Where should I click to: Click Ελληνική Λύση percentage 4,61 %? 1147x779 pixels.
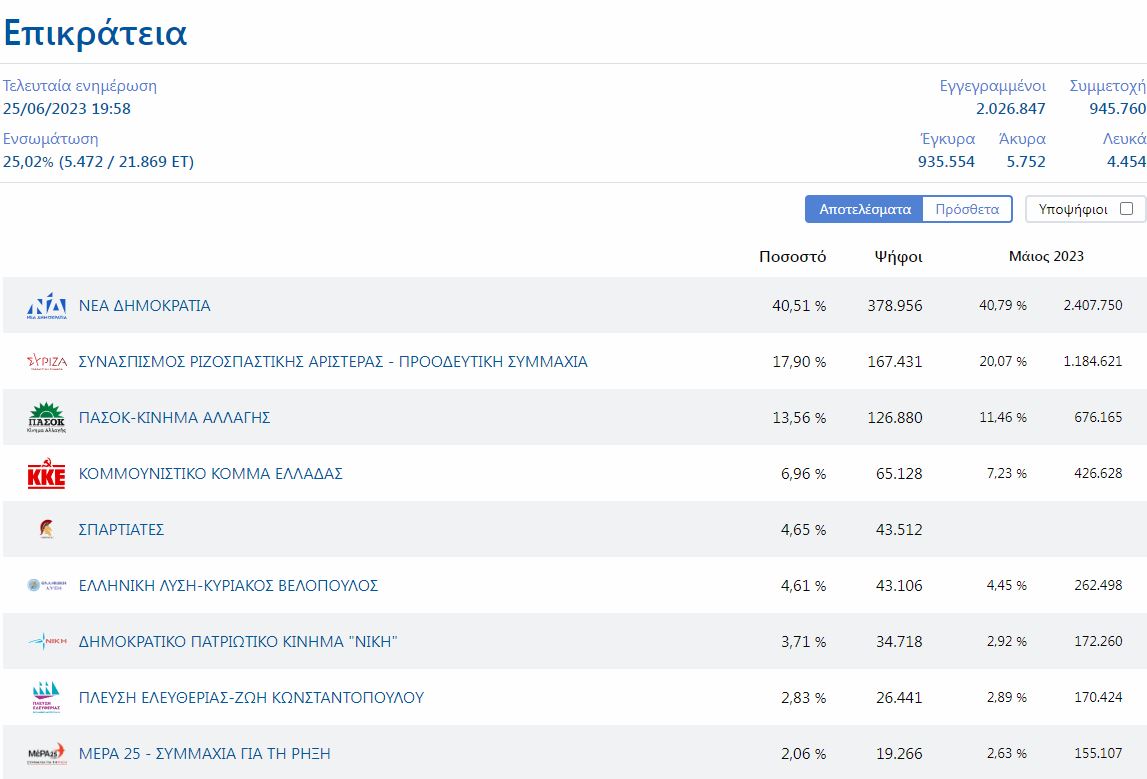(x=803, y=586)
